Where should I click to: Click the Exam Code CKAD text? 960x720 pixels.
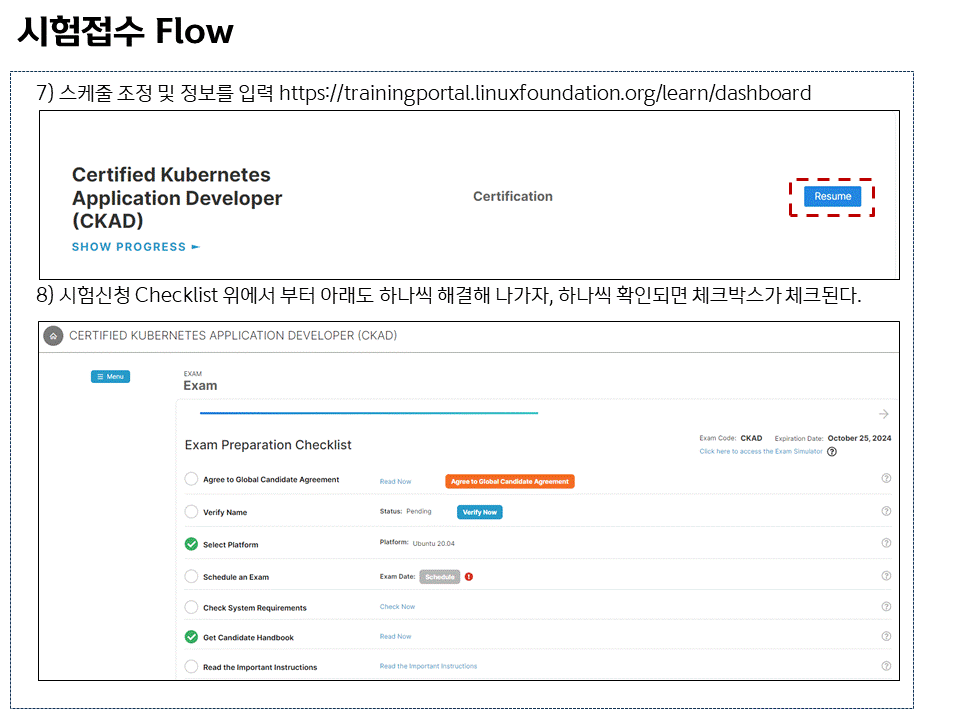pyautogui.click(x=730, y=438)
